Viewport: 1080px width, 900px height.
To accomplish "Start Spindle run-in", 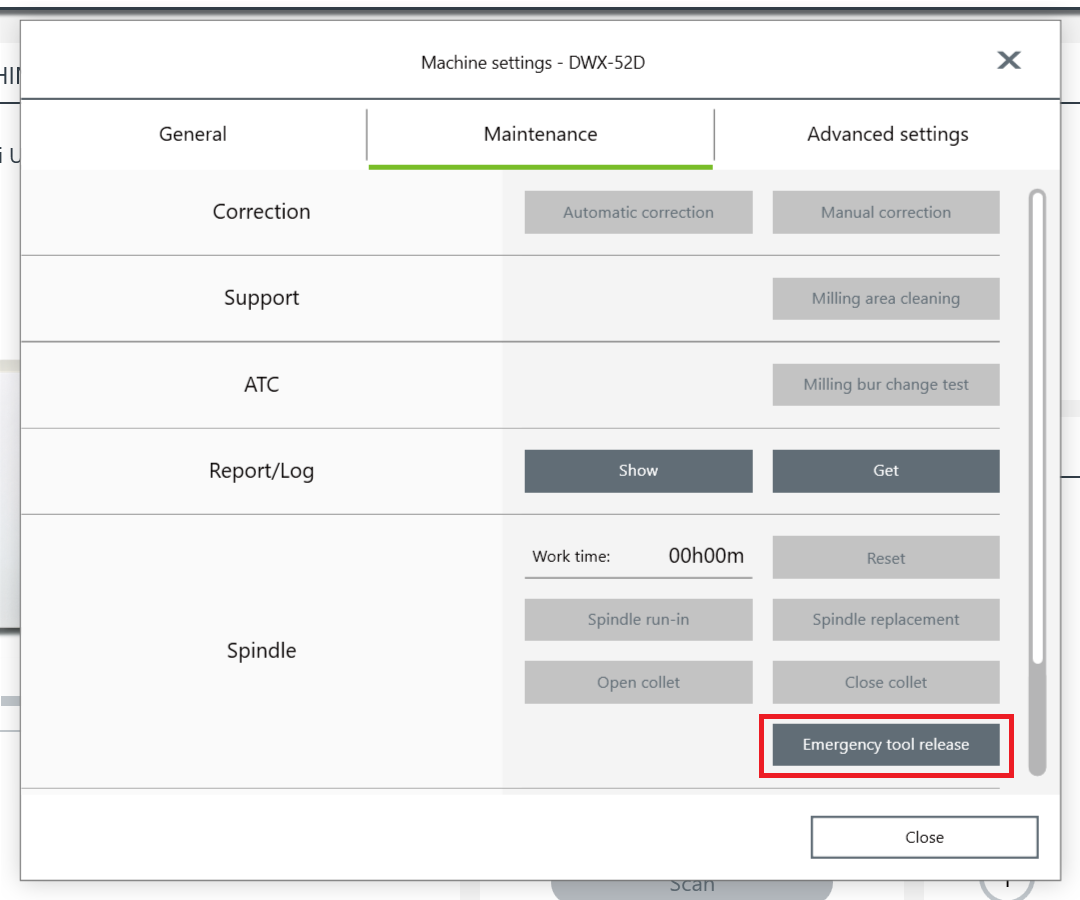I will [x=638, y=620].
